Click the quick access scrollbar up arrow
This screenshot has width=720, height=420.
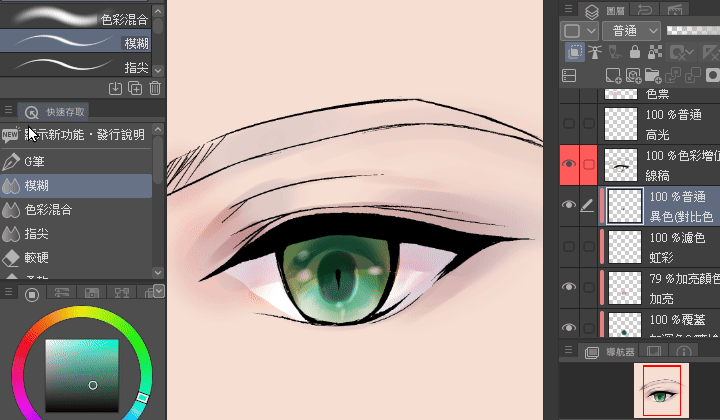point(158,129)
